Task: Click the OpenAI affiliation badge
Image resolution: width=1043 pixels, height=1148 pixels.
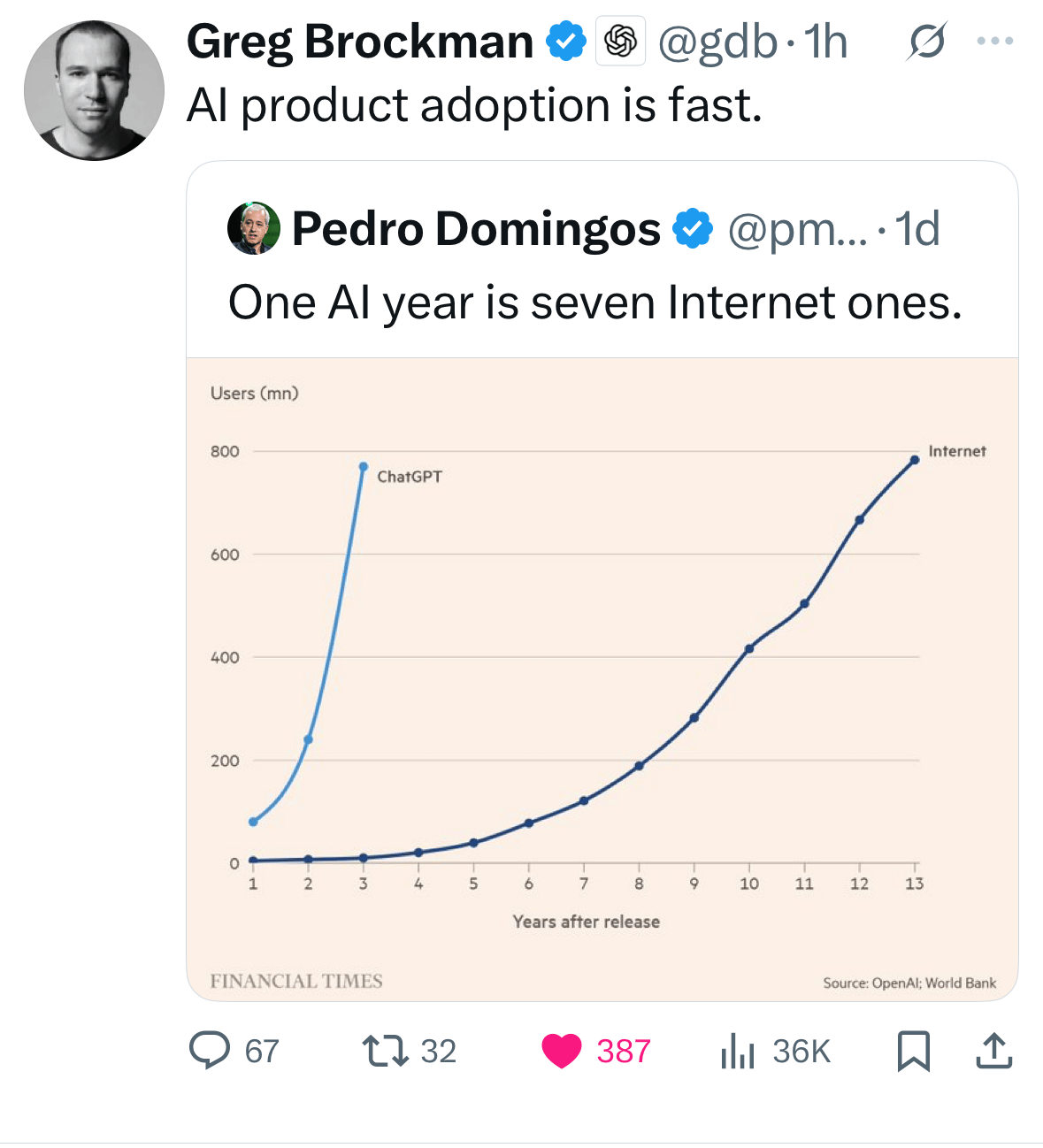Action: tap(620, 41)
